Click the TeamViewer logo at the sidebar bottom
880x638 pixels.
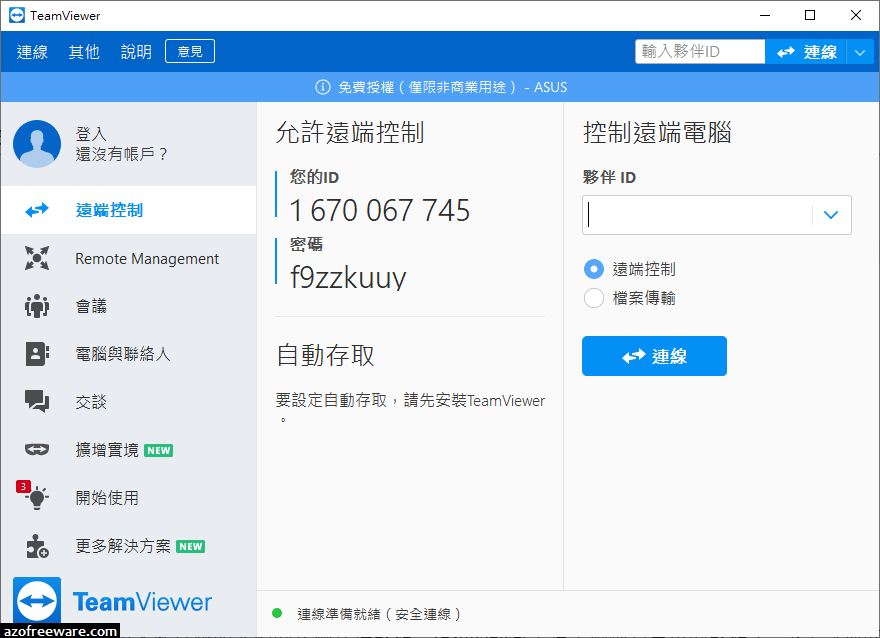point(112,601)
